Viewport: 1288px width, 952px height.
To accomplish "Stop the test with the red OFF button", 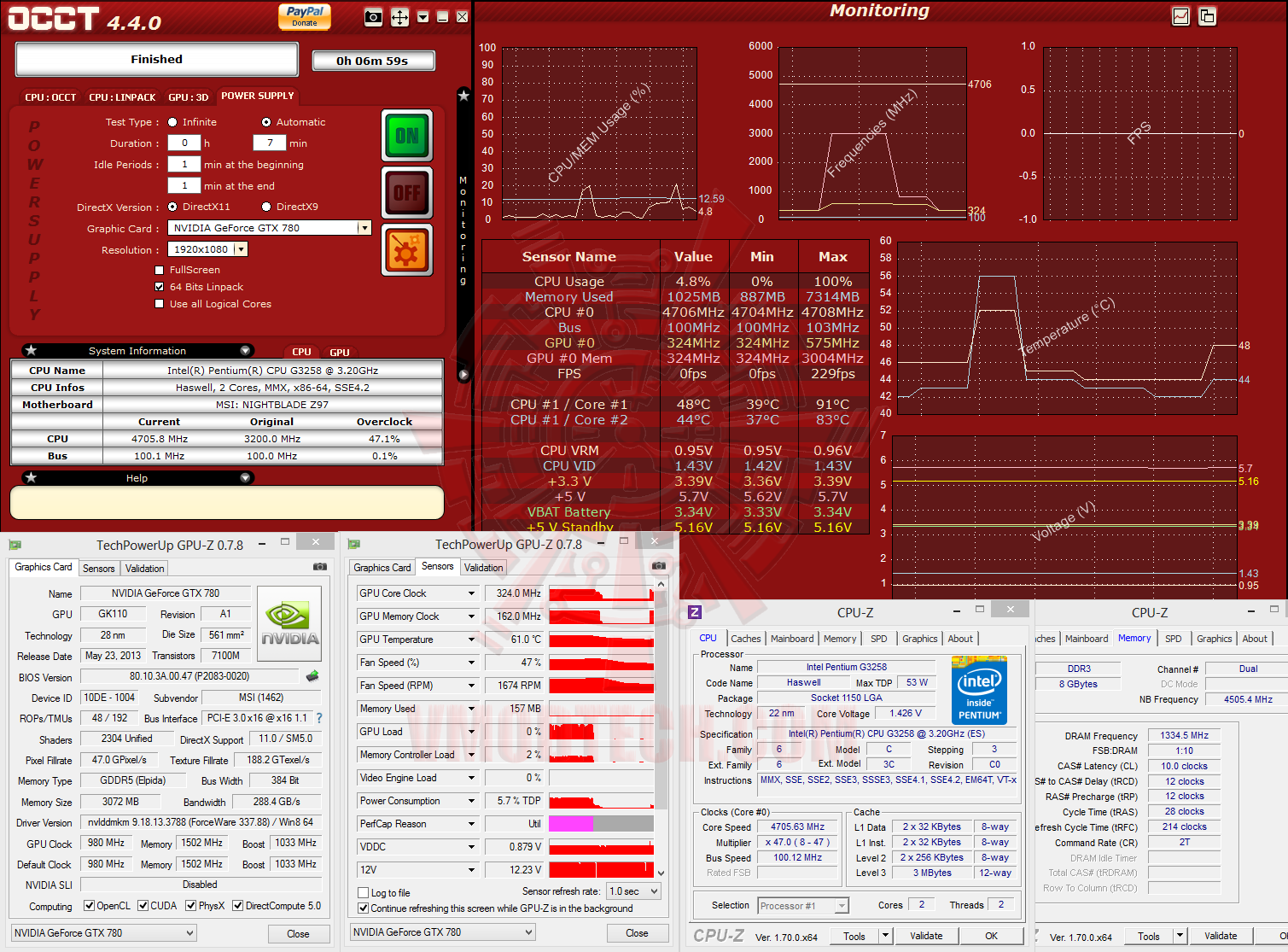I will point(407,193).
